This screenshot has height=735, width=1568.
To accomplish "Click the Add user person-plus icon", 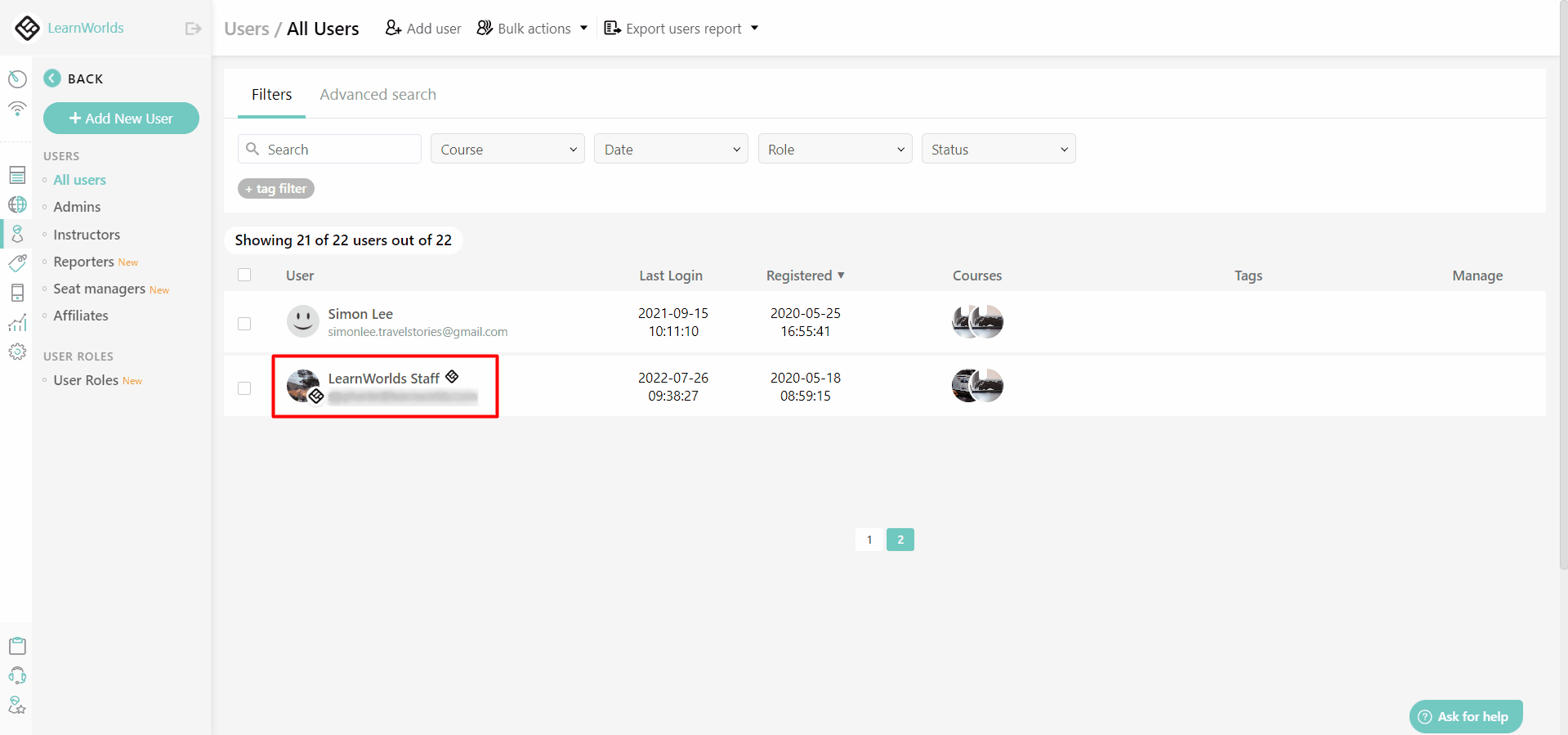I will [x=393, y=28].
